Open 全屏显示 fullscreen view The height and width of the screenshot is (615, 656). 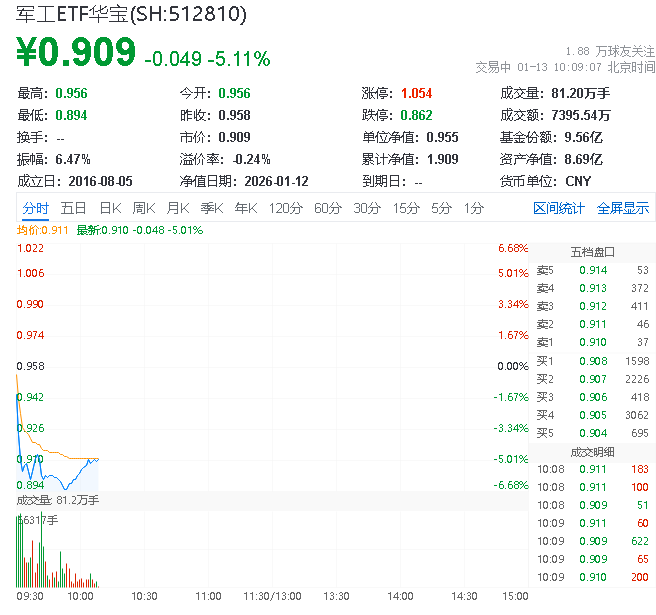[623, 208]
